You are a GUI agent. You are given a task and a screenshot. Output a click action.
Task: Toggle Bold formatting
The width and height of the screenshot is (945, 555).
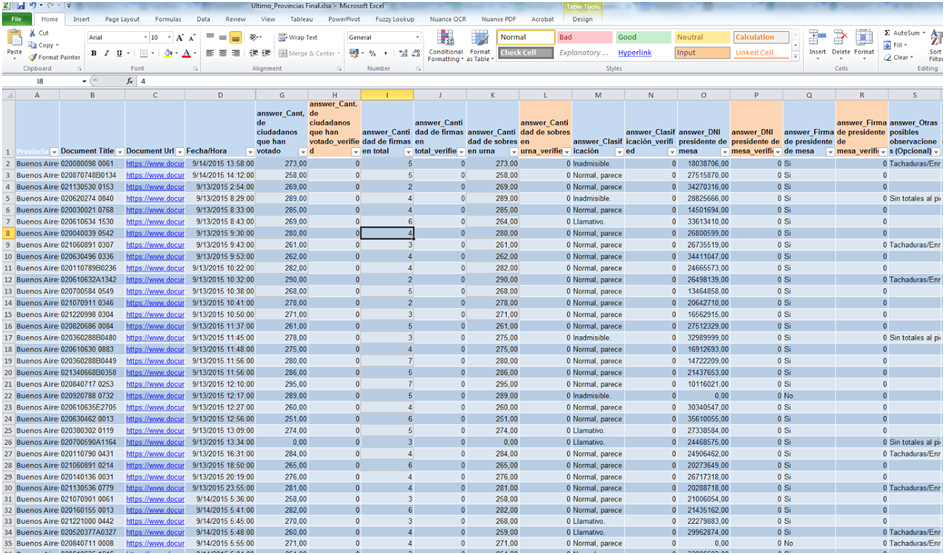tap(94, 53)
